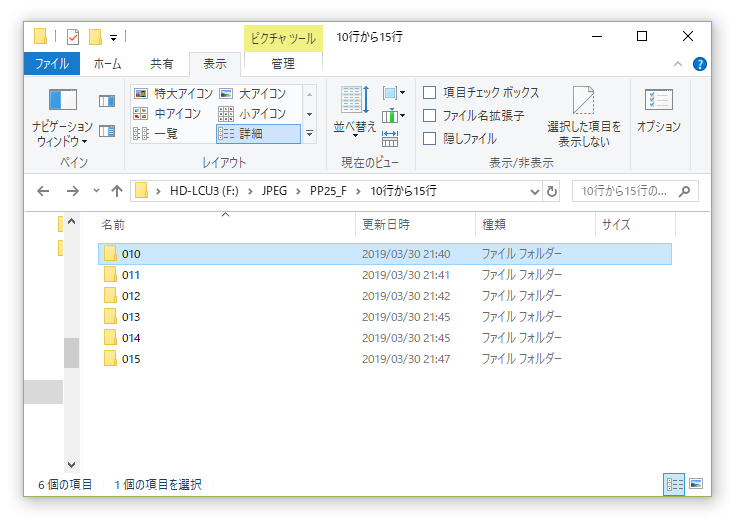Switch to large thumbnails status bar icon
This screenshot has height=525, width=740.
pyautogui.click(x=696, y=484)
